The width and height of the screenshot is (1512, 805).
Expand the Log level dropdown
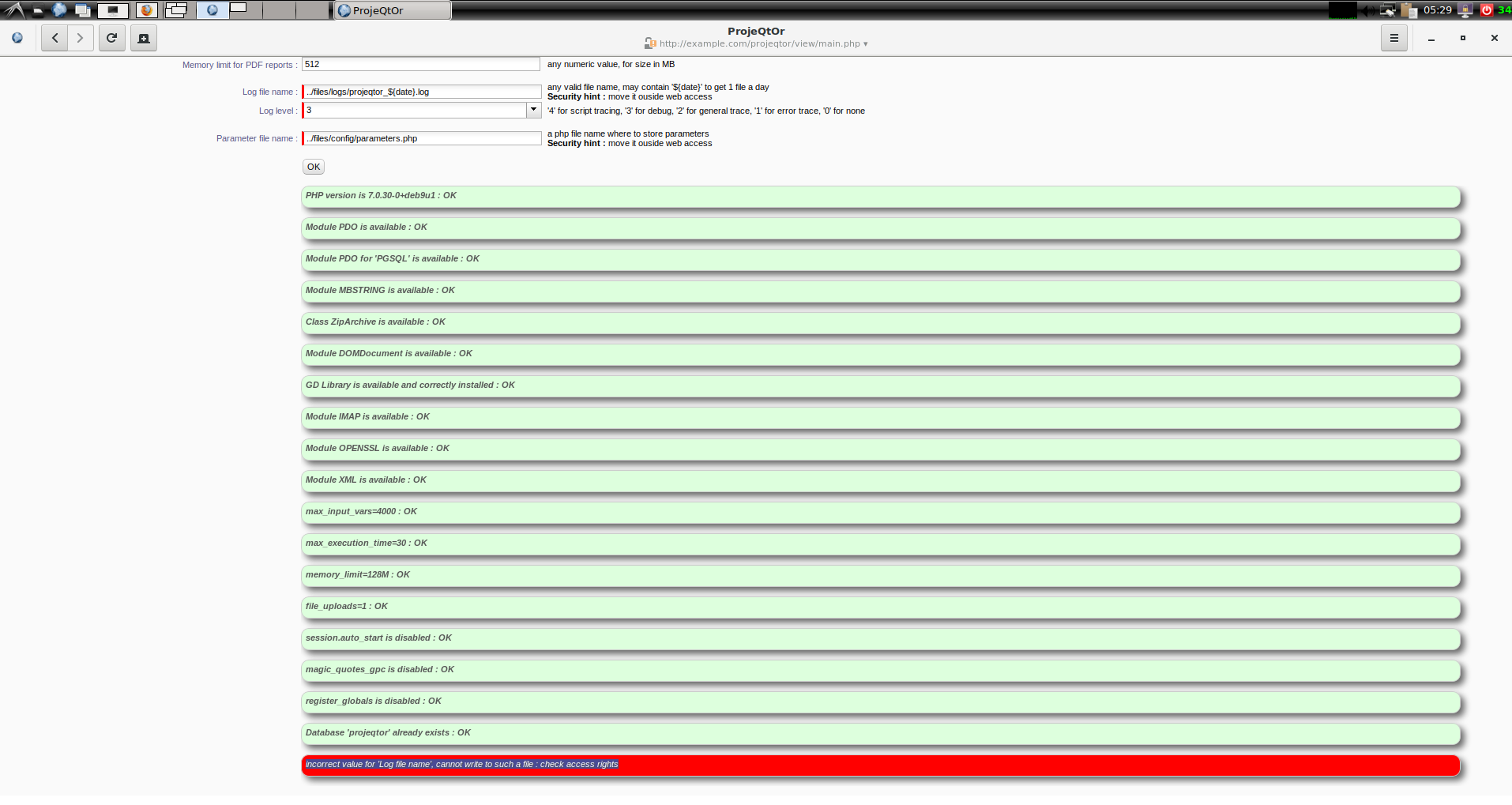tap(533, 110)
